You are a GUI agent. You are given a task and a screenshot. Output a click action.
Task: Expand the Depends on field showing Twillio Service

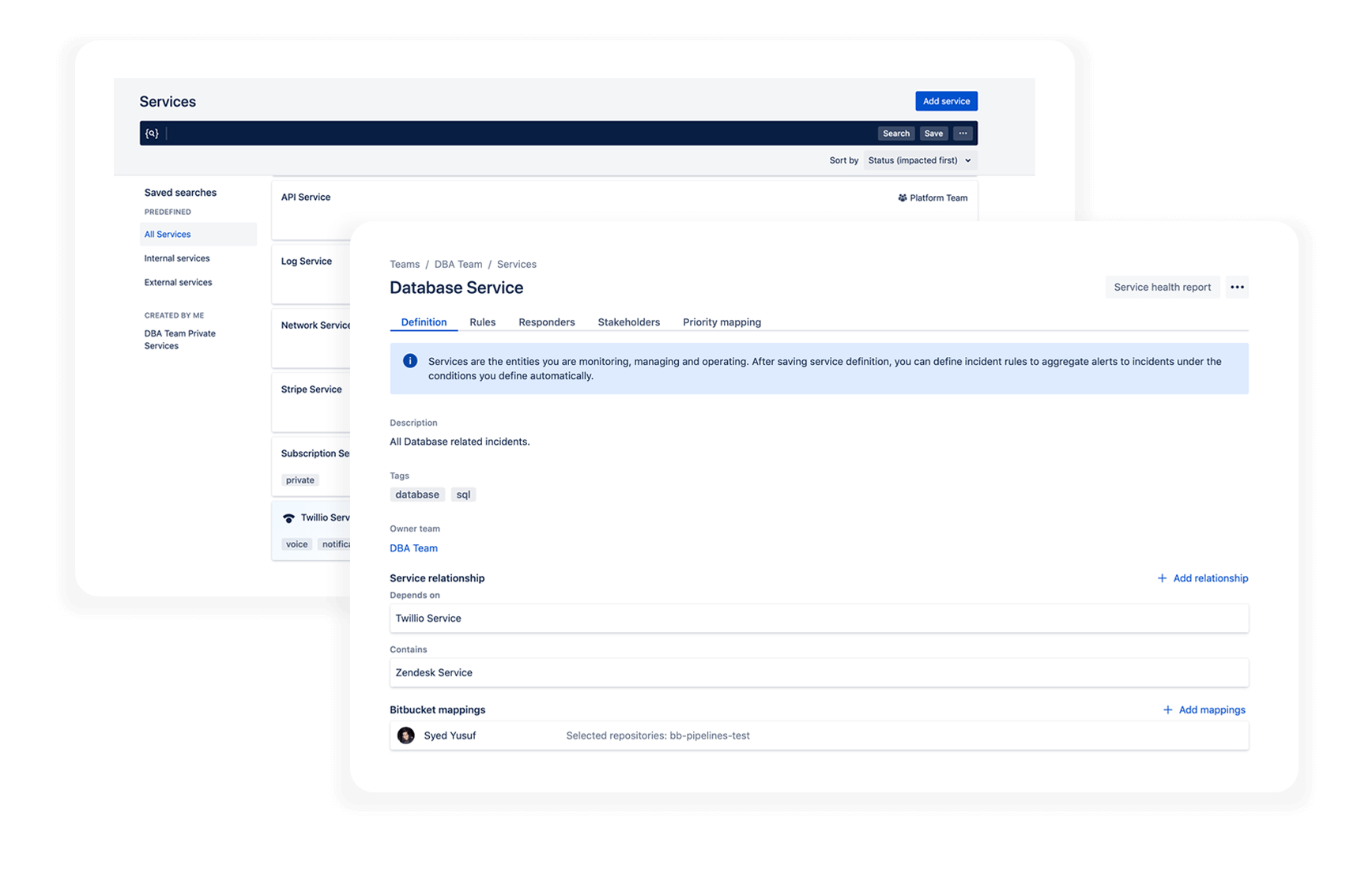point(819,618)
